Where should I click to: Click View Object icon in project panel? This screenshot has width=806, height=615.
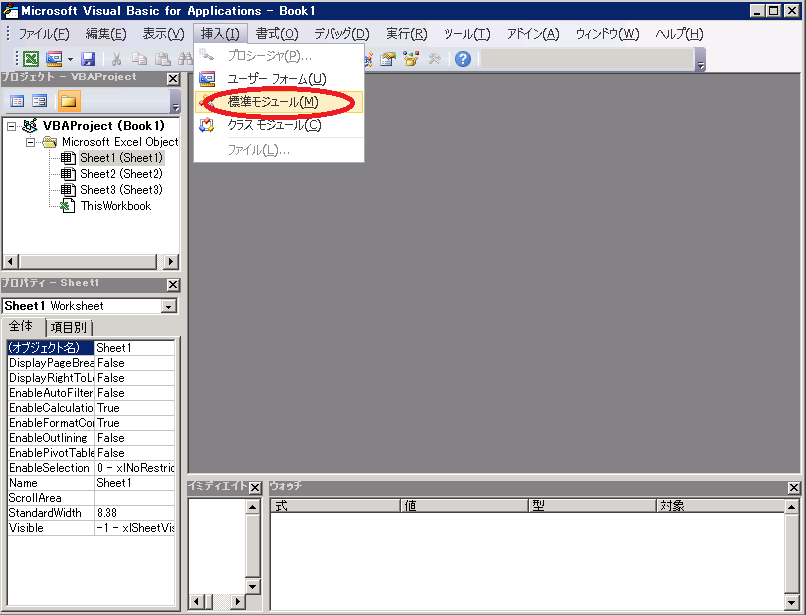pyautogui.click(x=40, y=101)
